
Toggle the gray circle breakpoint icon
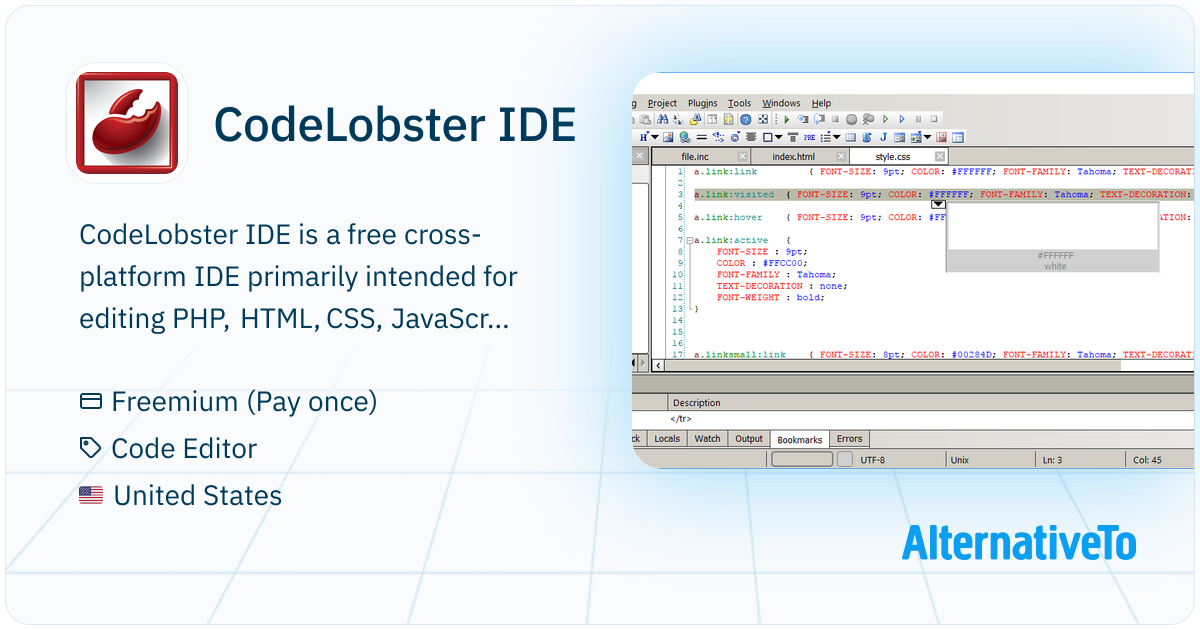pos(851,119)
